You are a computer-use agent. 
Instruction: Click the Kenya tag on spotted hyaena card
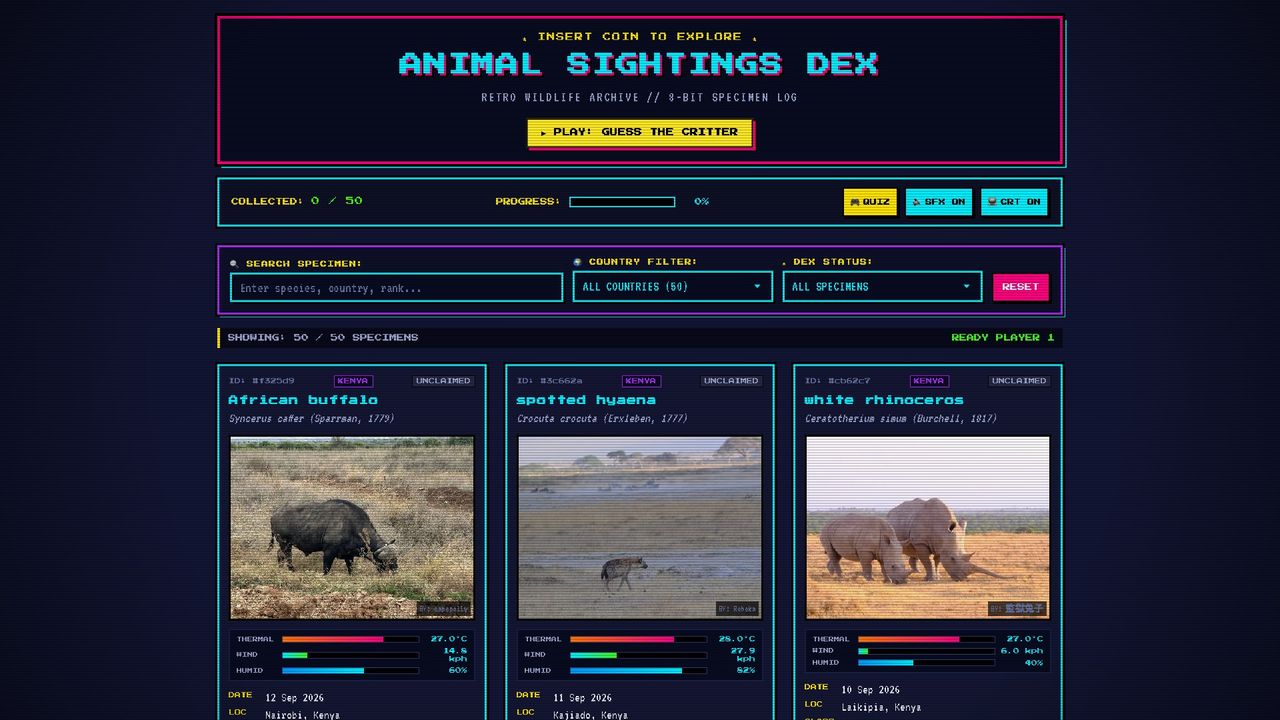pyautogui.click(x=641, y=381)
